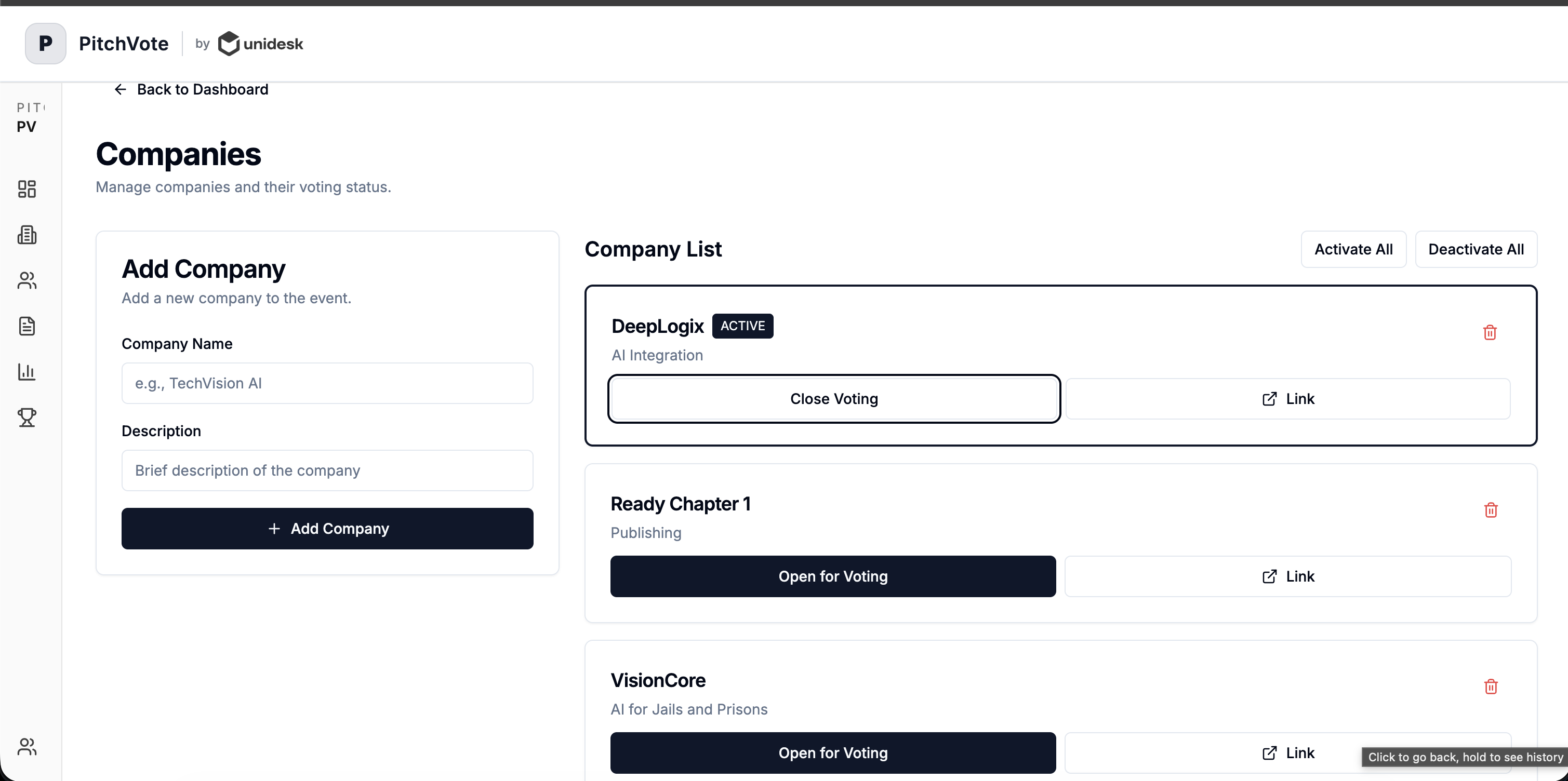Click the Ready Chapter 1 heading

[681, 504]
